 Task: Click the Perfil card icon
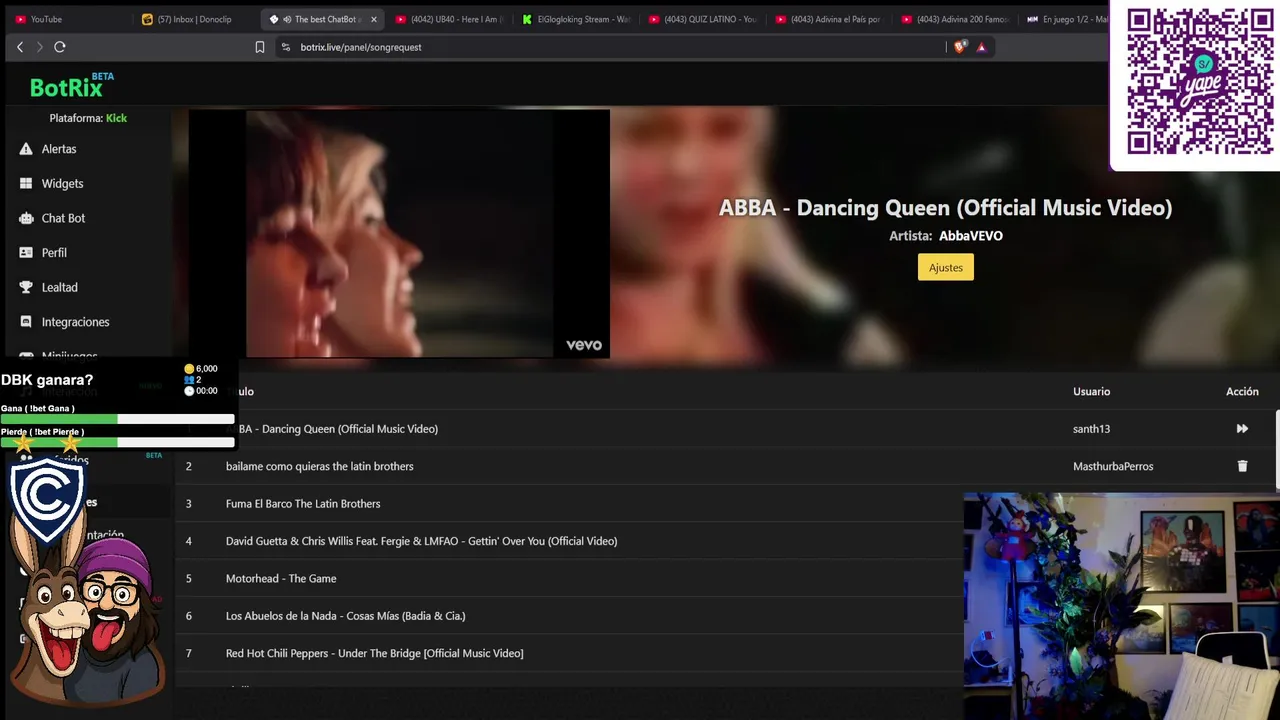tap(26, 253)
